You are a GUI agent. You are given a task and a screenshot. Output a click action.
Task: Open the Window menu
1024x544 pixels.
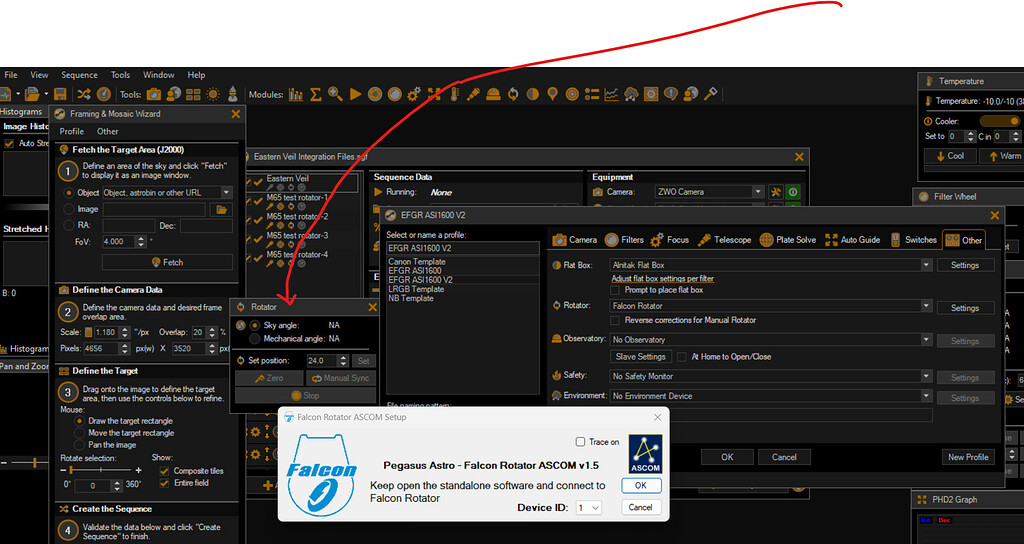[x=159, y=75]
